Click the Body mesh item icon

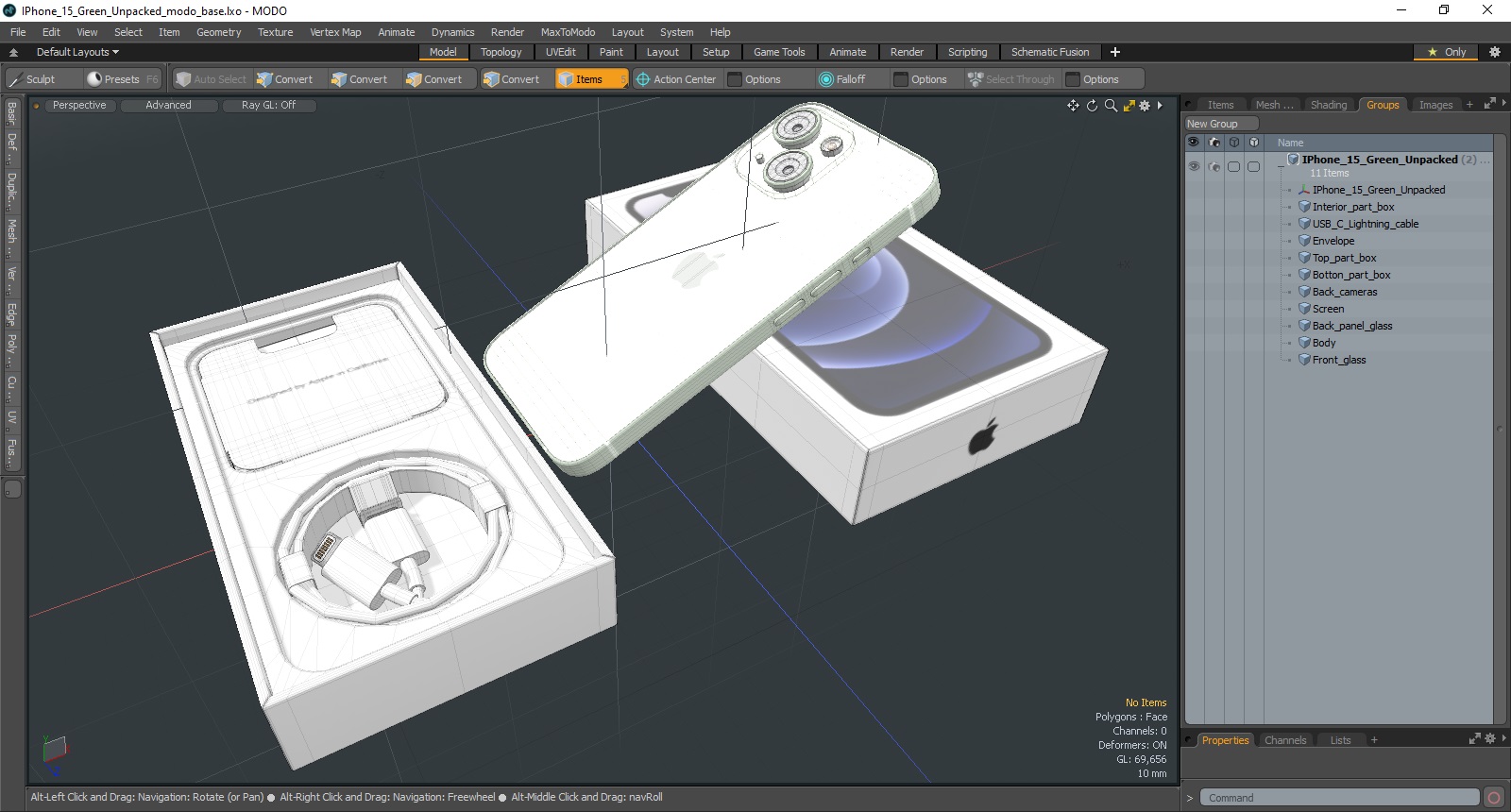(1304, 343)
